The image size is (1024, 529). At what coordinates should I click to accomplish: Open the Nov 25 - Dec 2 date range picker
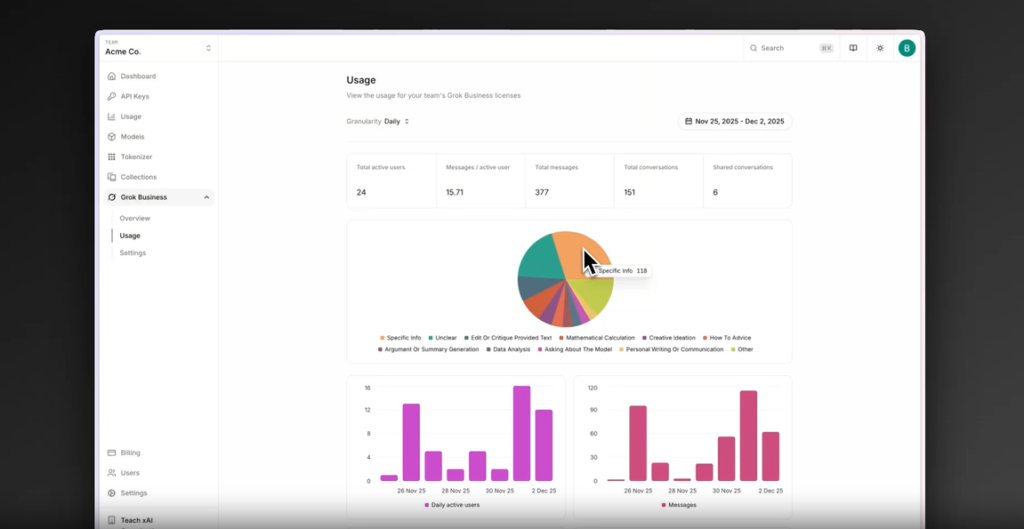point(735,121)
